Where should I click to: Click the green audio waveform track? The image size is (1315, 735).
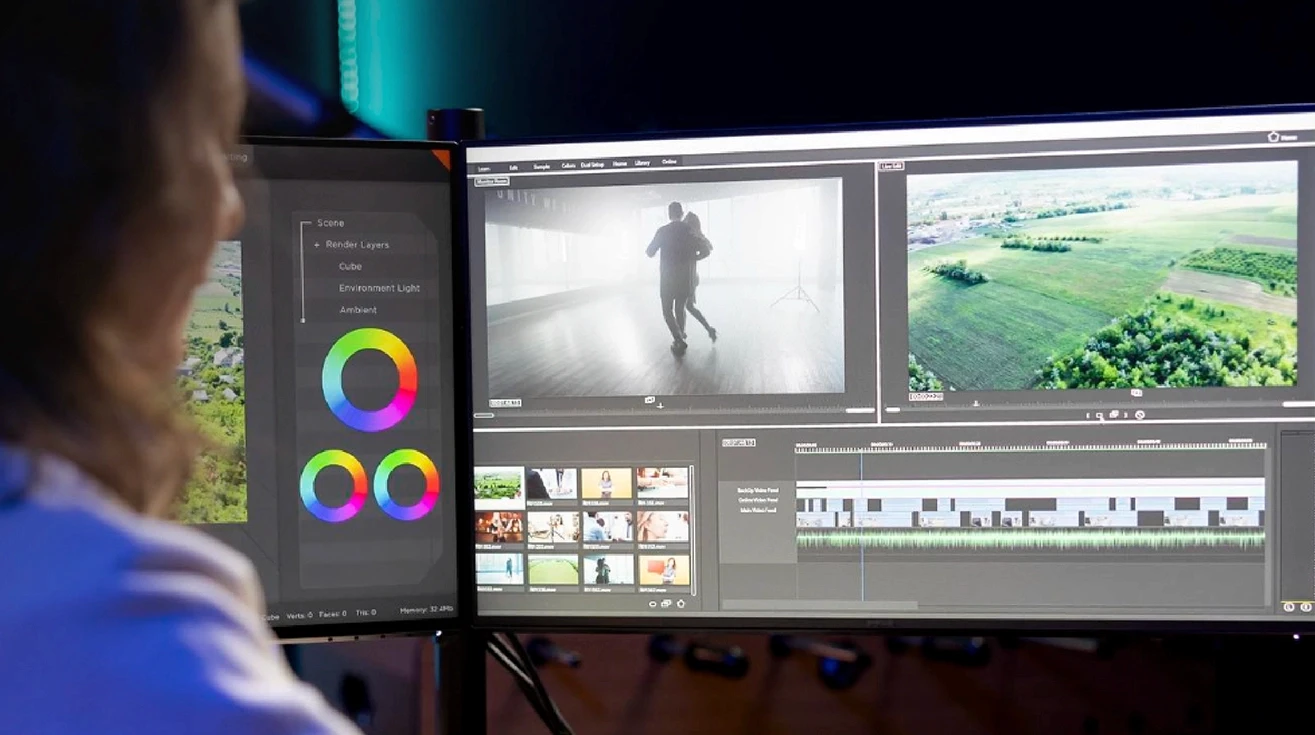[1030, 538]
